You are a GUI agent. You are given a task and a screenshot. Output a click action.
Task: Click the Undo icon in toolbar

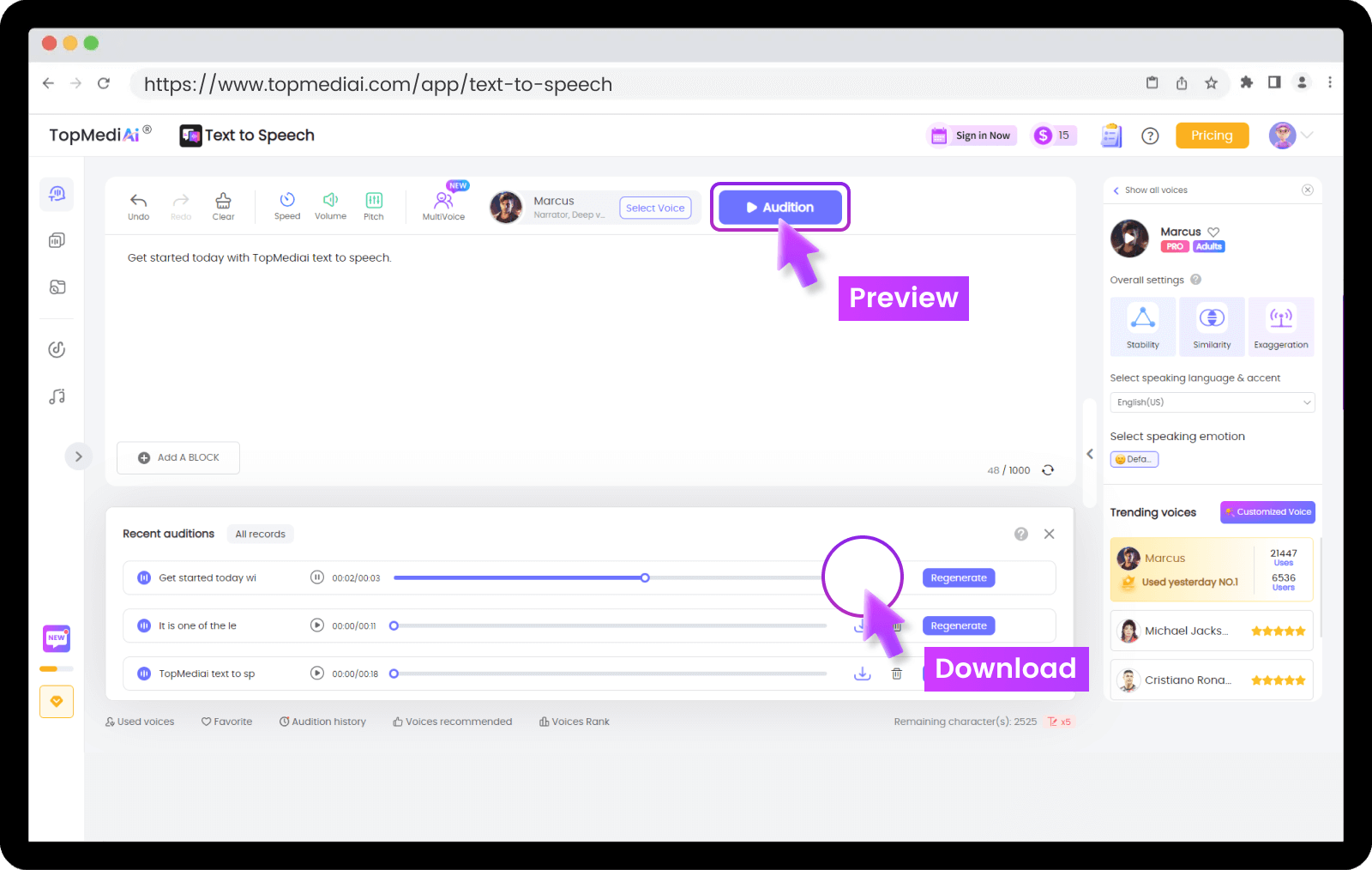tap(138, 205)
